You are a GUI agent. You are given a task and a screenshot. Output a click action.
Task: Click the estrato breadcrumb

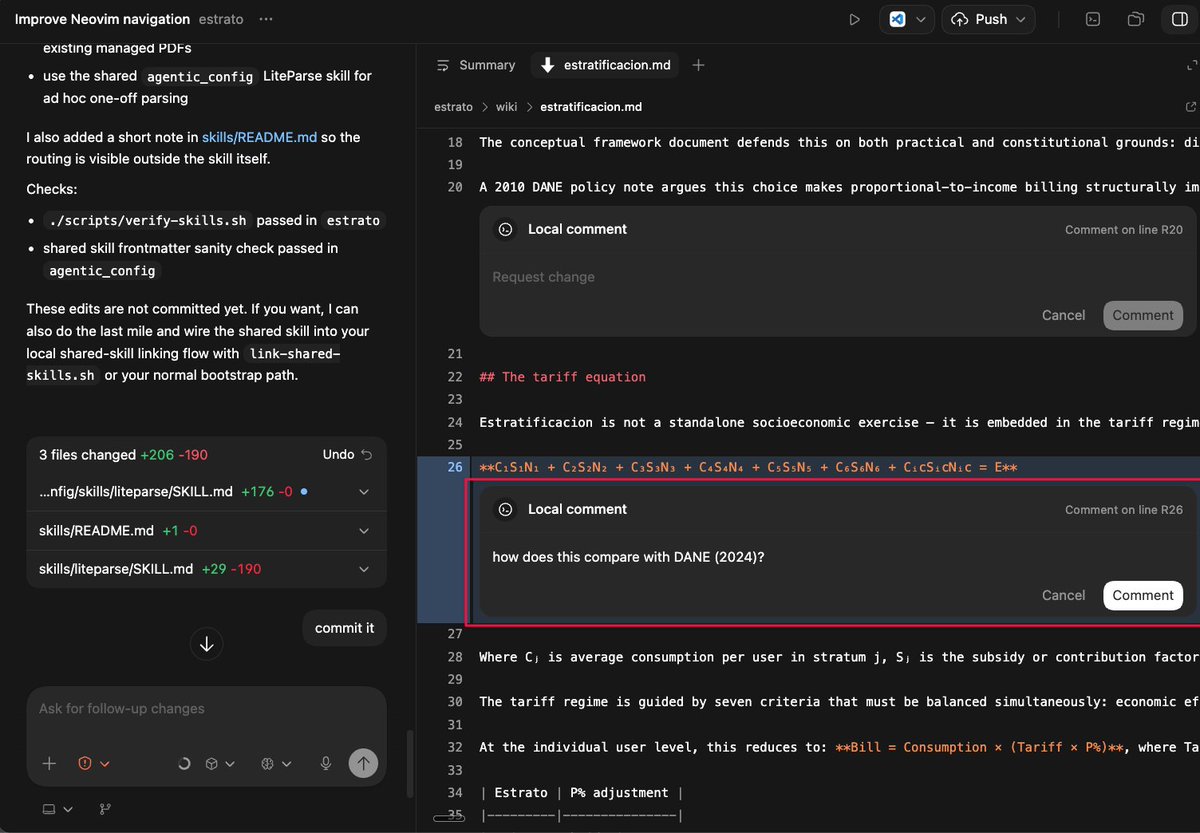tap(454, 107)
